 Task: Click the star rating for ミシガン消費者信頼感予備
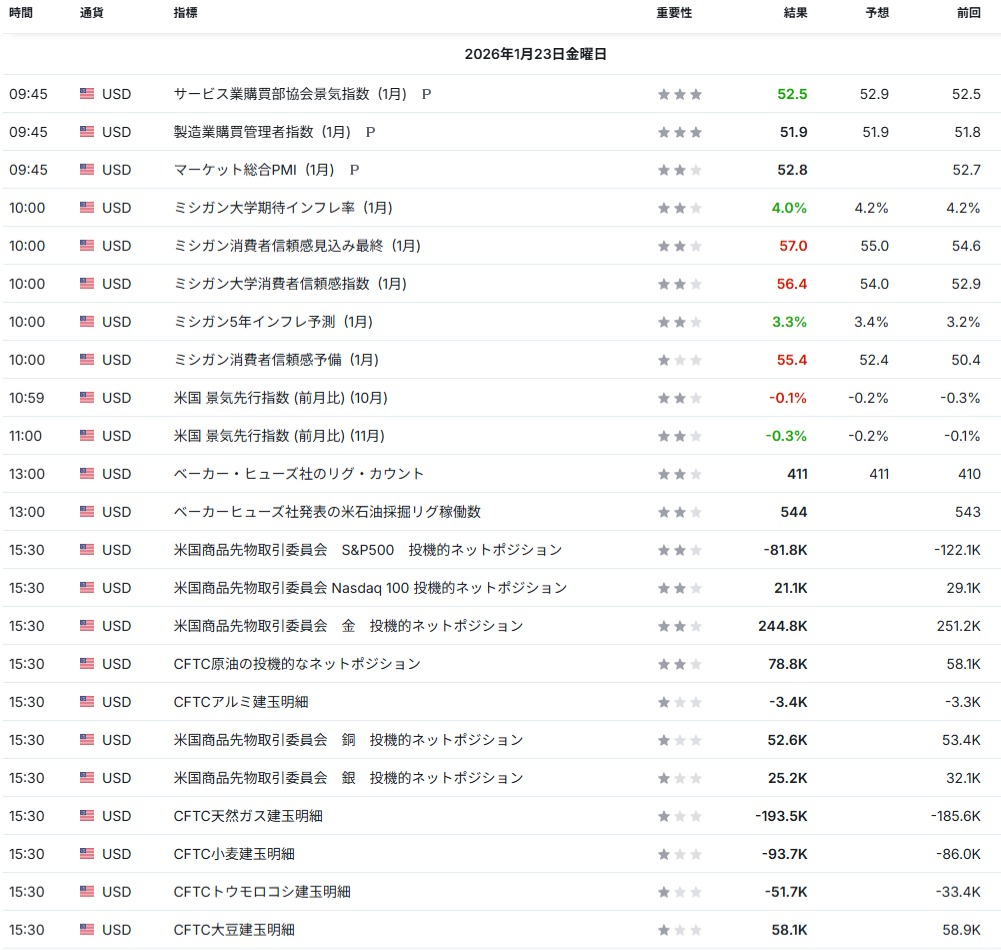click(x=679, y=360)
